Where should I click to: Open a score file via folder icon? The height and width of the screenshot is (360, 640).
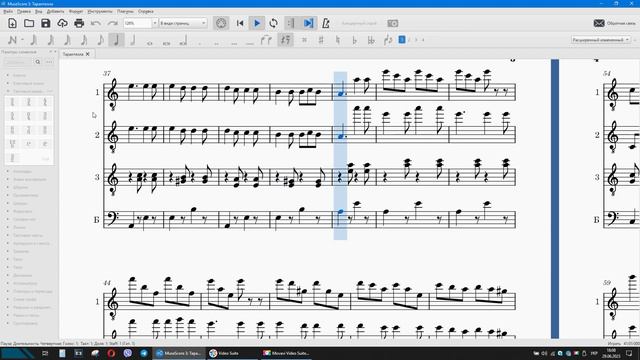point(29,23)
